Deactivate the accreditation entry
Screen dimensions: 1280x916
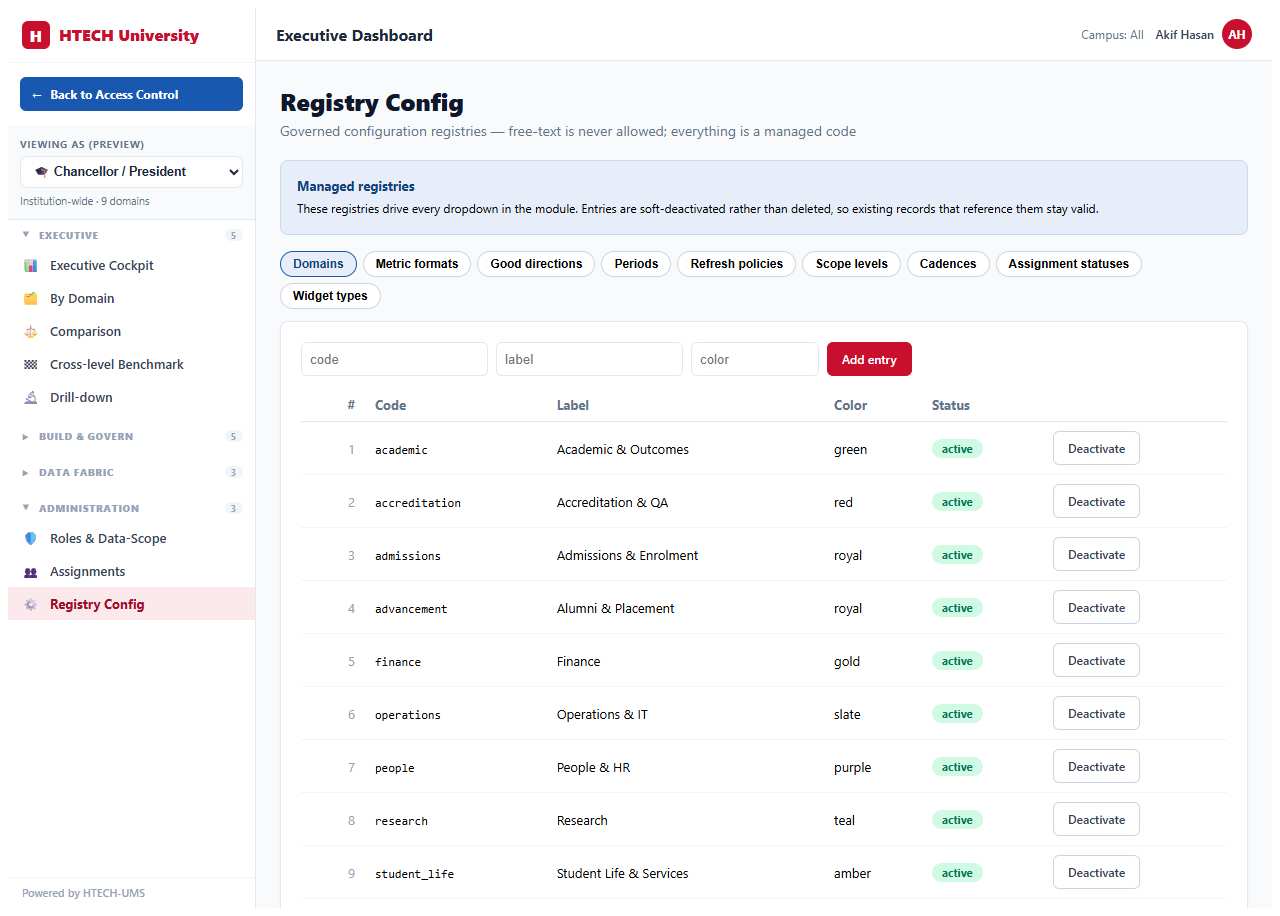(x=1096, y=502)
